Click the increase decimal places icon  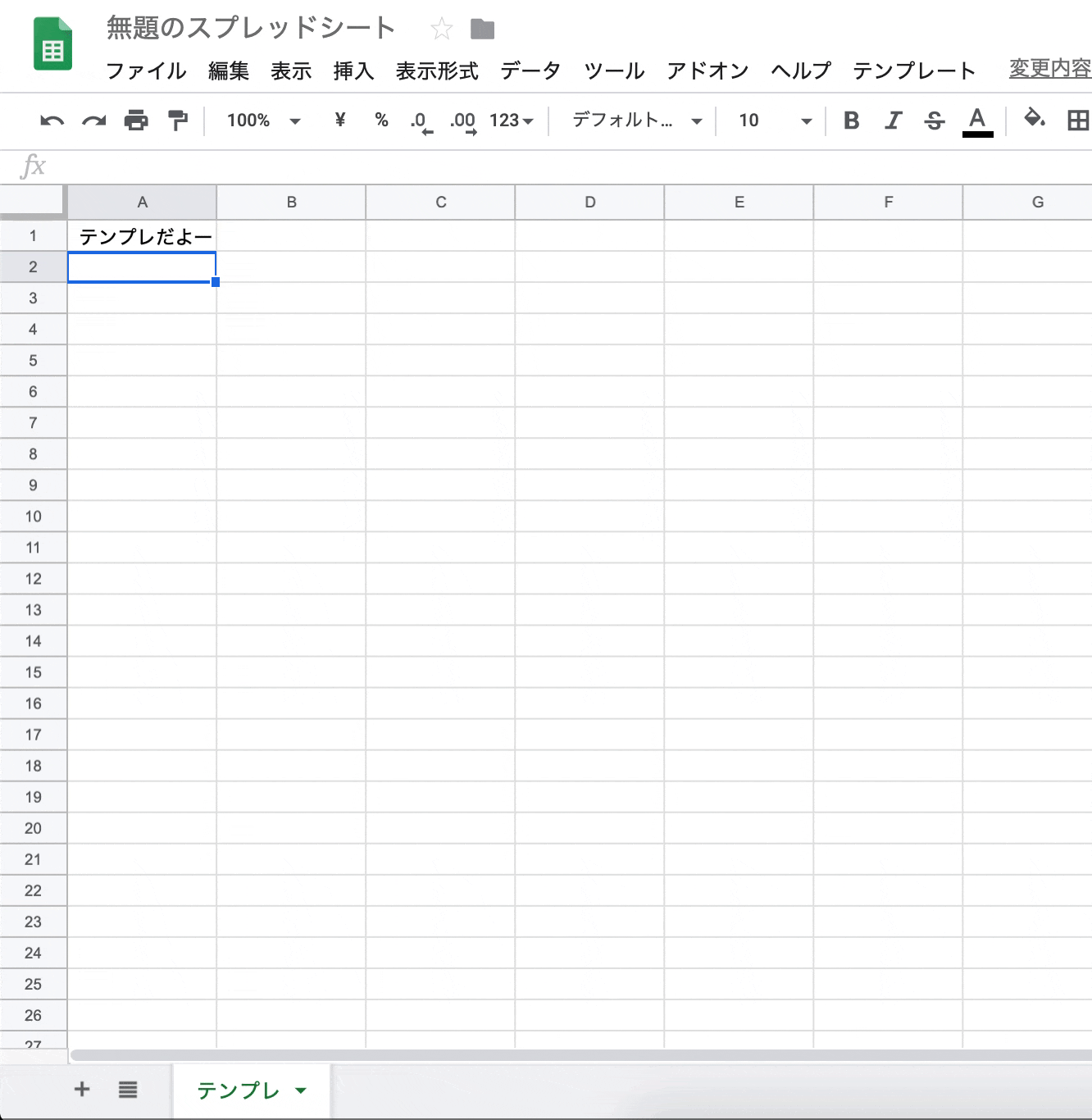click(x=463, y=121)
